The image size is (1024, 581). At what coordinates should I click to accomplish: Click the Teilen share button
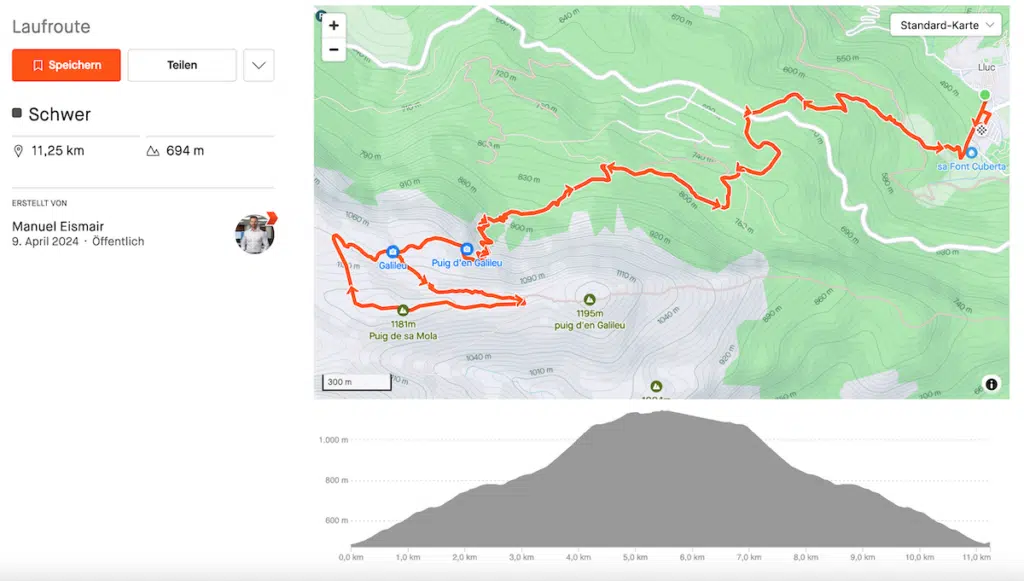point(182,65)
